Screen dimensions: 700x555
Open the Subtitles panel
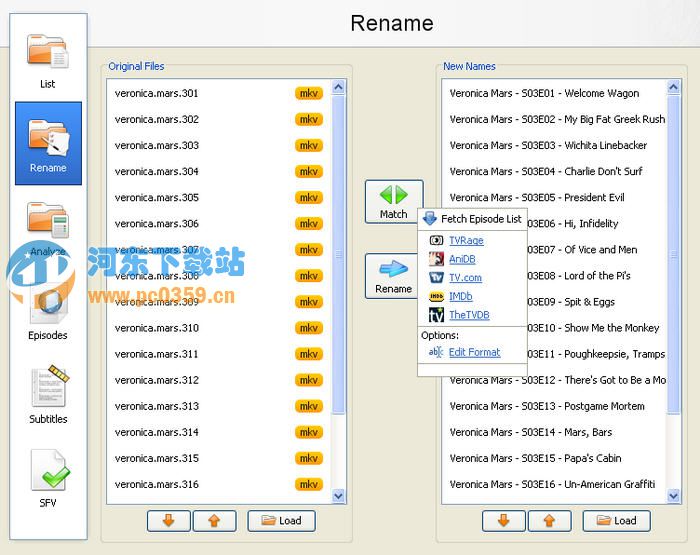click(x=48, y=395)
